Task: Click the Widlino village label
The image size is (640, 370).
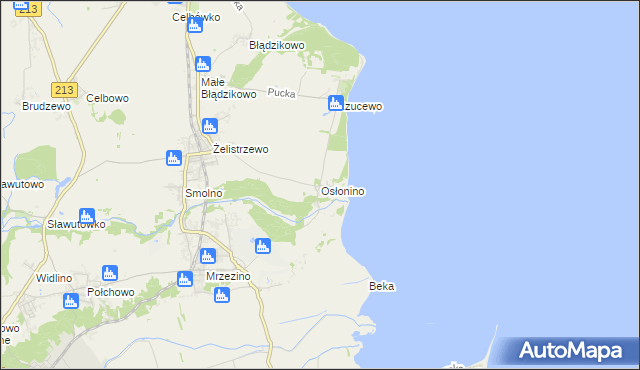Action: tap(54, 279)
